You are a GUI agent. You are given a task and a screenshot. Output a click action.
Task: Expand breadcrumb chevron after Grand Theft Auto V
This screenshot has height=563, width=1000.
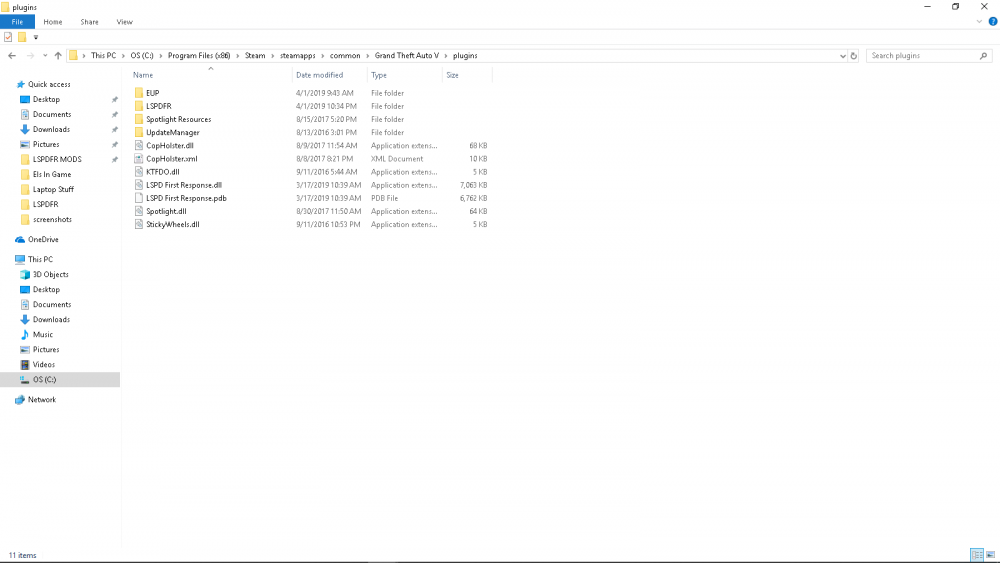(446, 55)
